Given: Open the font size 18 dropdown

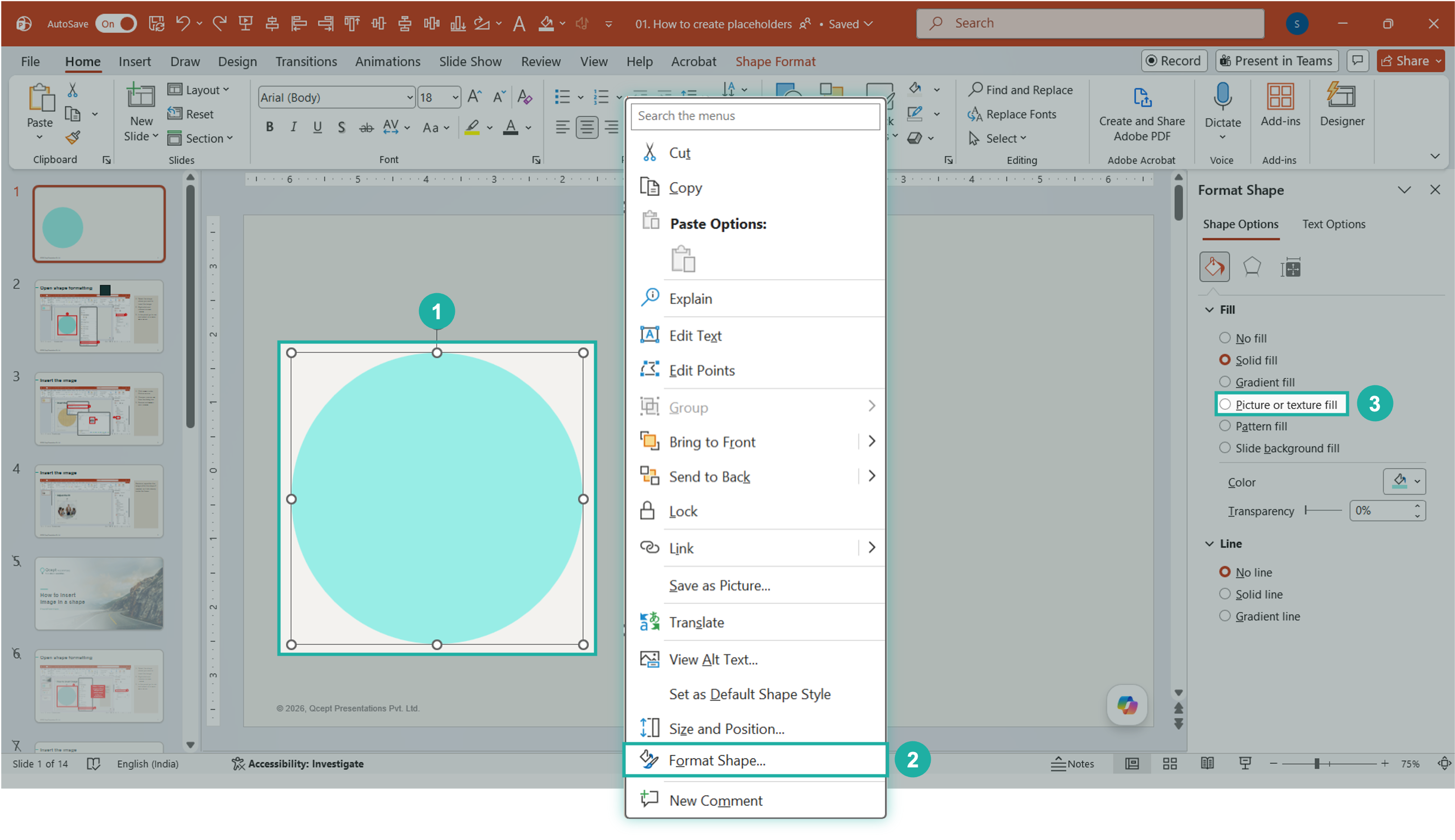Looking at the screenshot, I should [455, 97].
